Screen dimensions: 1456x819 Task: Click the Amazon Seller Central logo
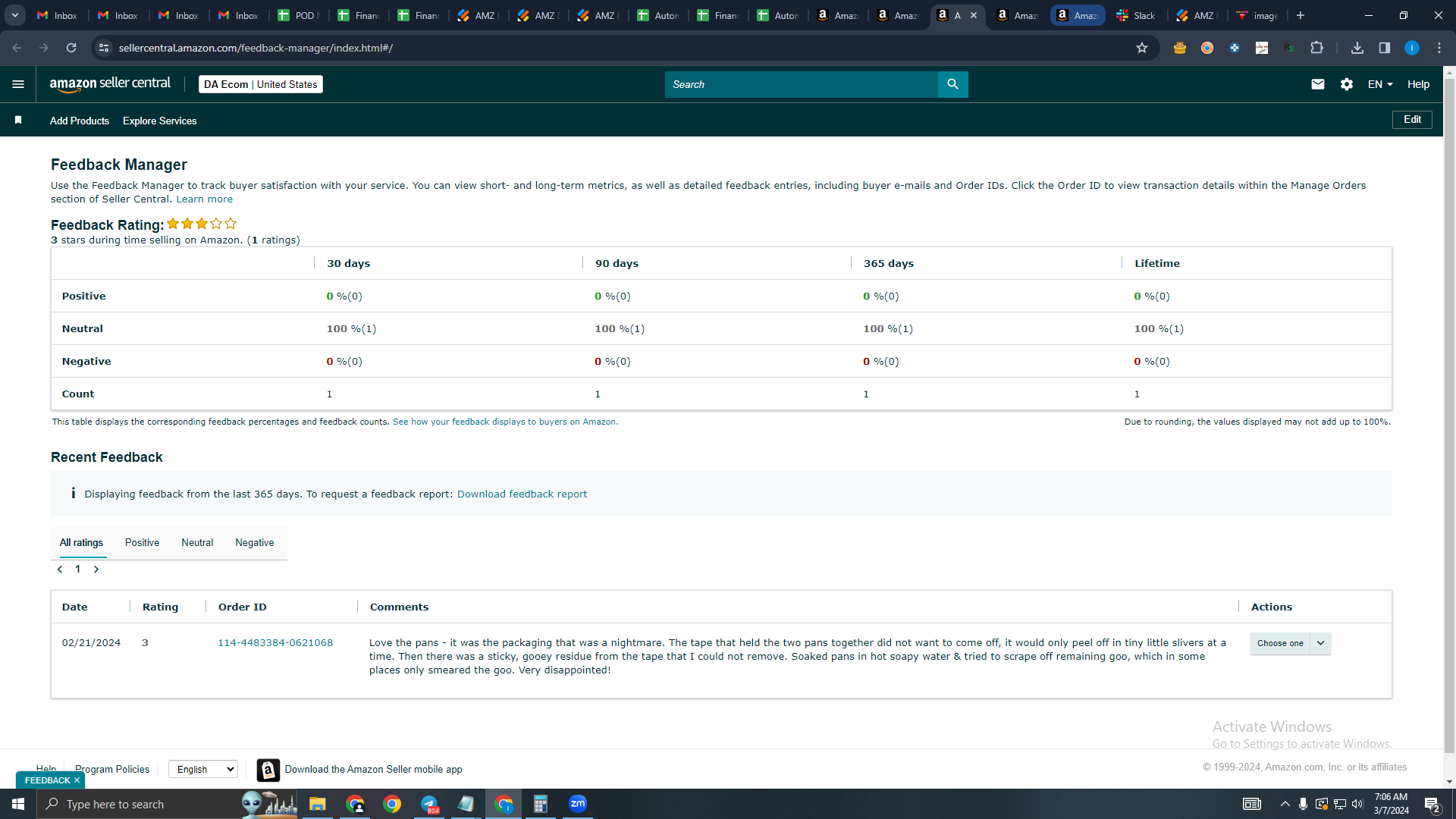click(x=110, y=84)
